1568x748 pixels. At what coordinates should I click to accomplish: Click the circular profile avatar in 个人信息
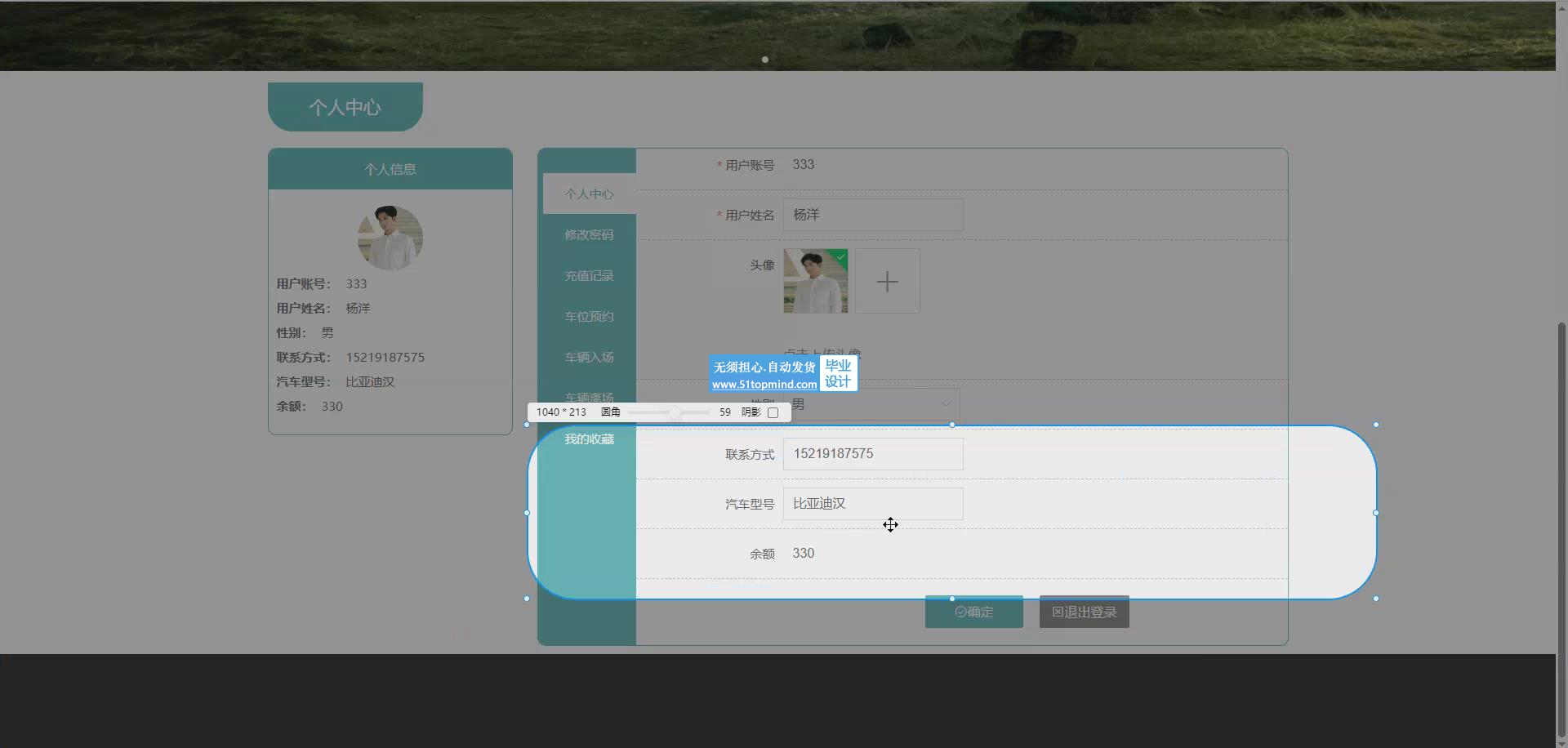click(390, 238)
